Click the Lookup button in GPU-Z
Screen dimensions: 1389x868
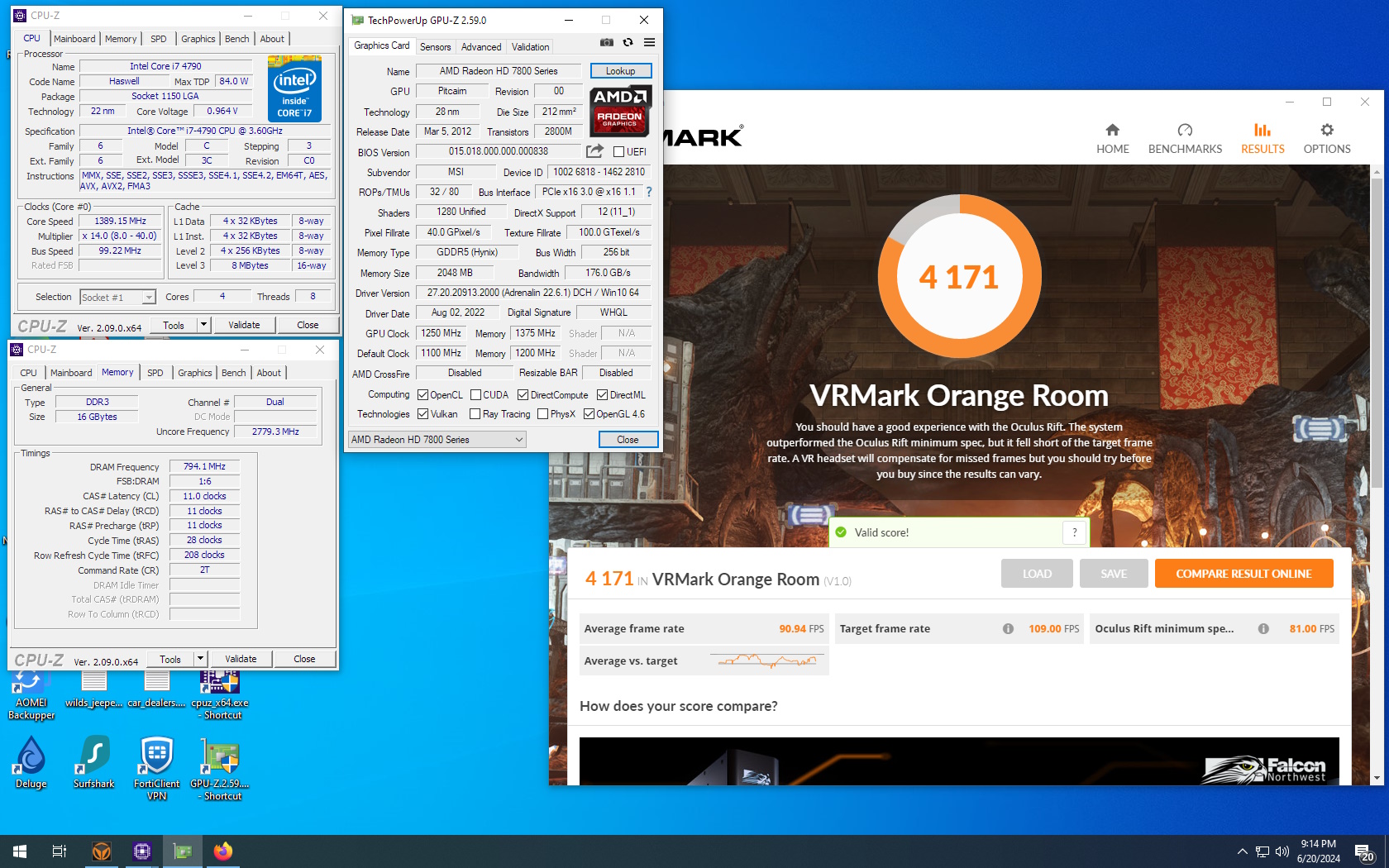click(621, 71)
